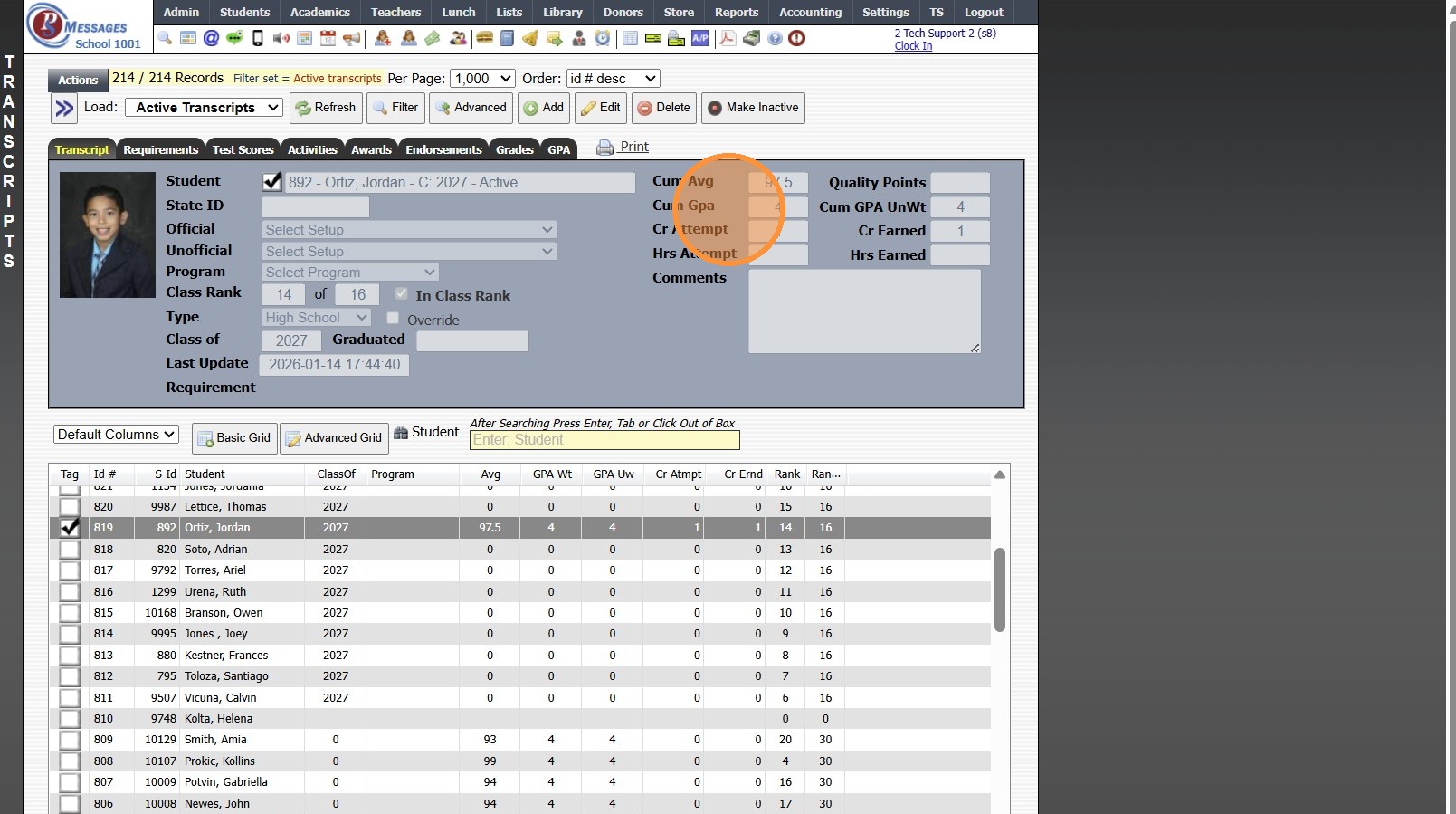Screen dimensions: 1456x814
Task: Open the blue help question icon
Action: (775, 38)
